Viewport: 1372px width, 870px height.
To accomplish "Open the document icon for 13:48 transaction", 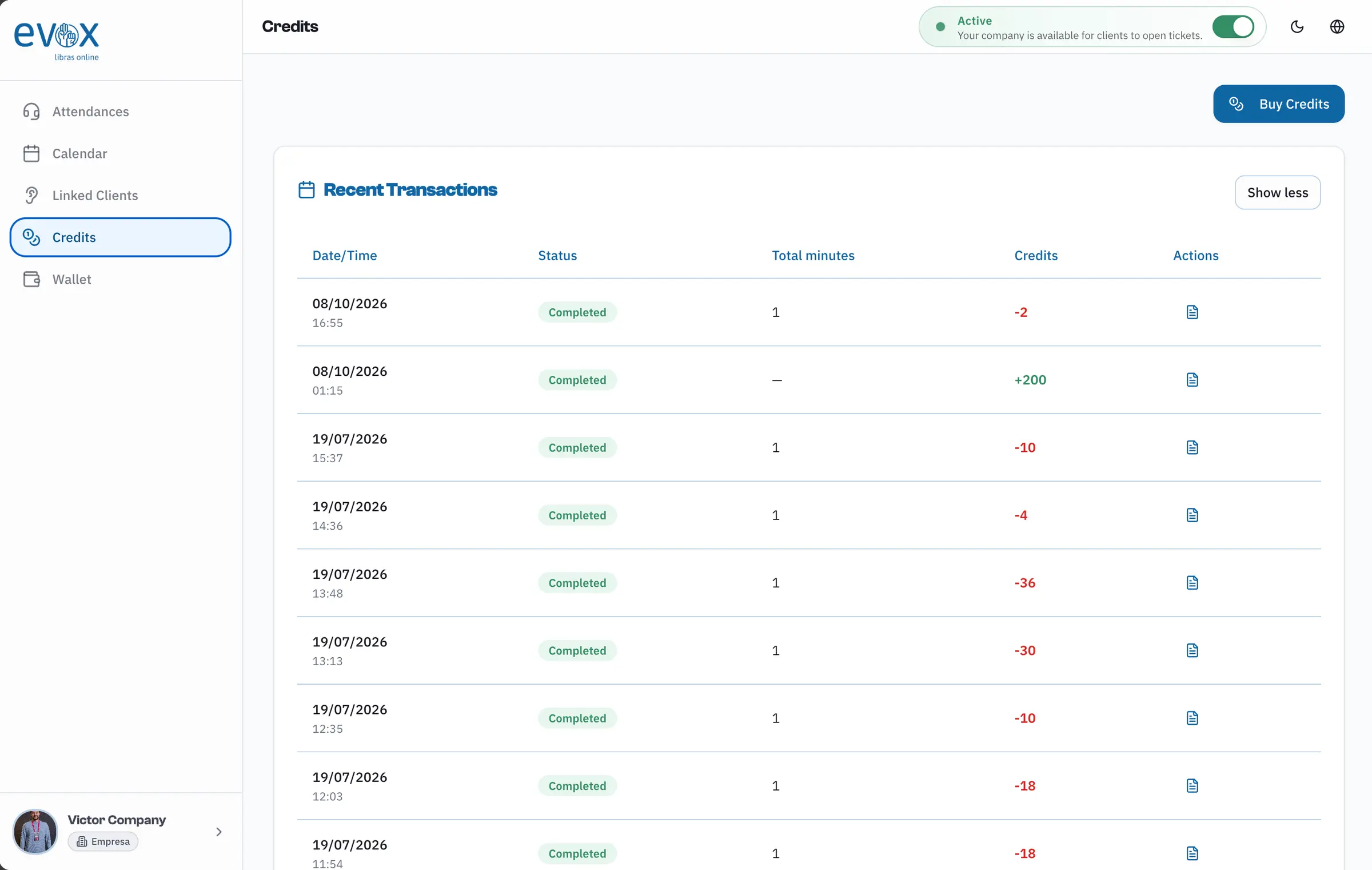I will 1192,583.
